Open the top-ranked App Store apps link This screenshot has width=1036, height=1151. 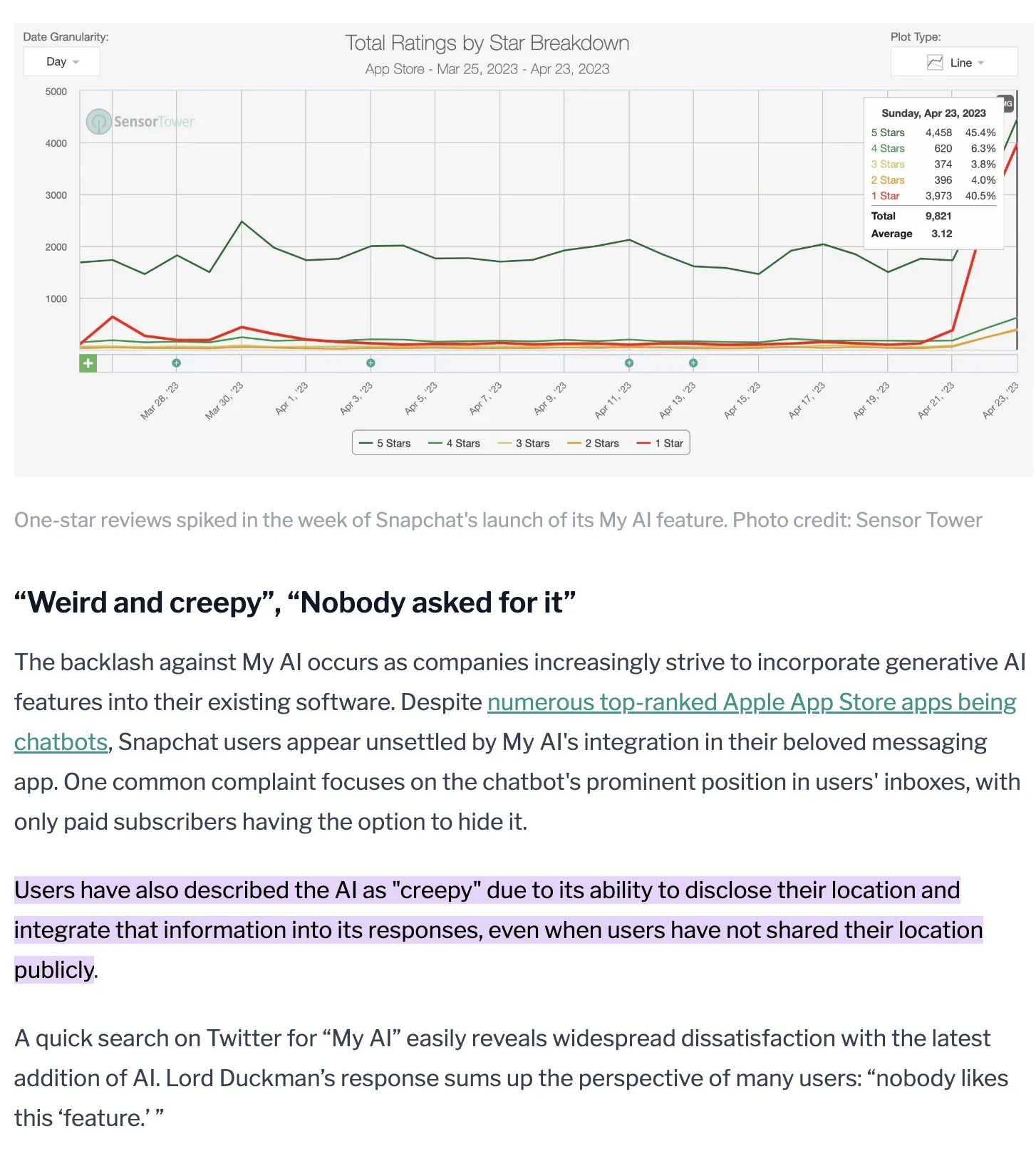752,702
